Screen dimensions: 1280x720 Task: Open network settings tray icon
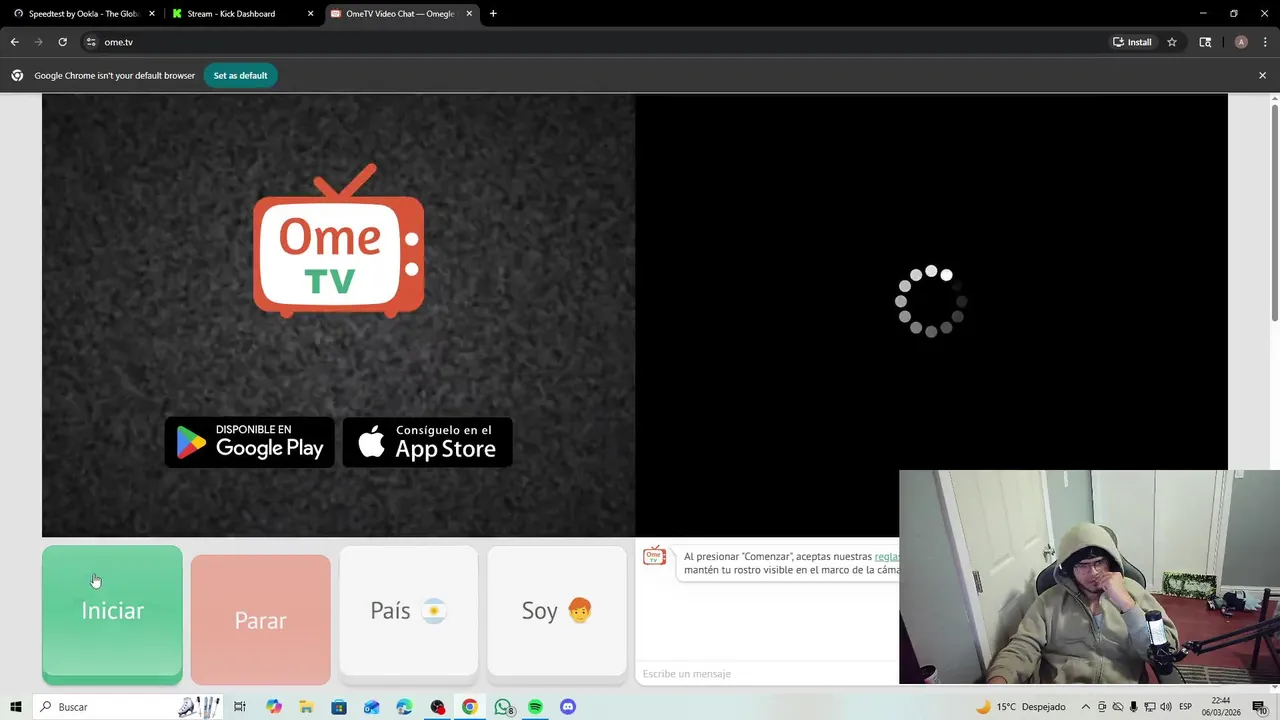click(1150, 707)
